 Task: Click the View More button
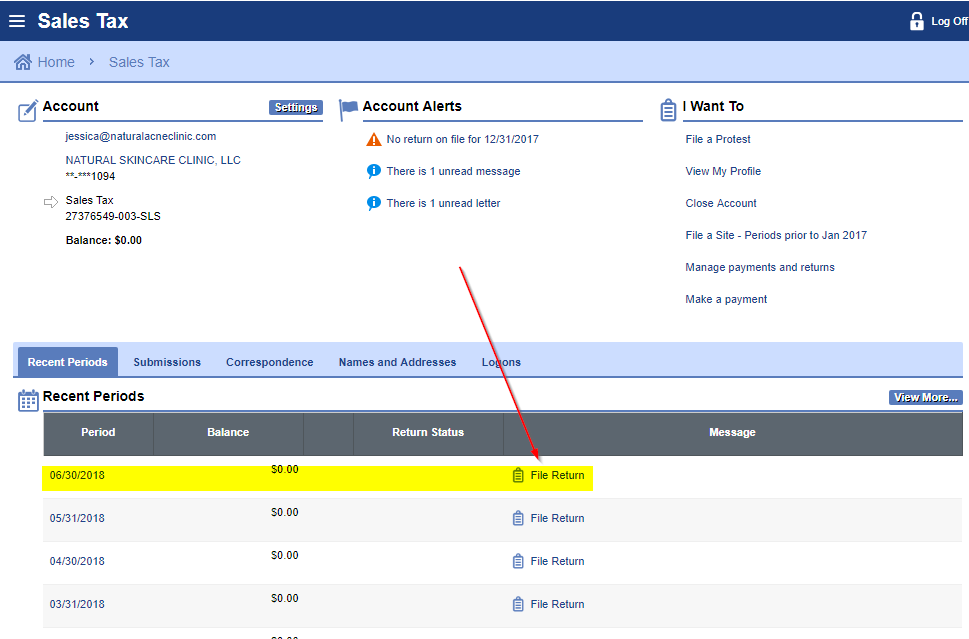tap(926, 397)
